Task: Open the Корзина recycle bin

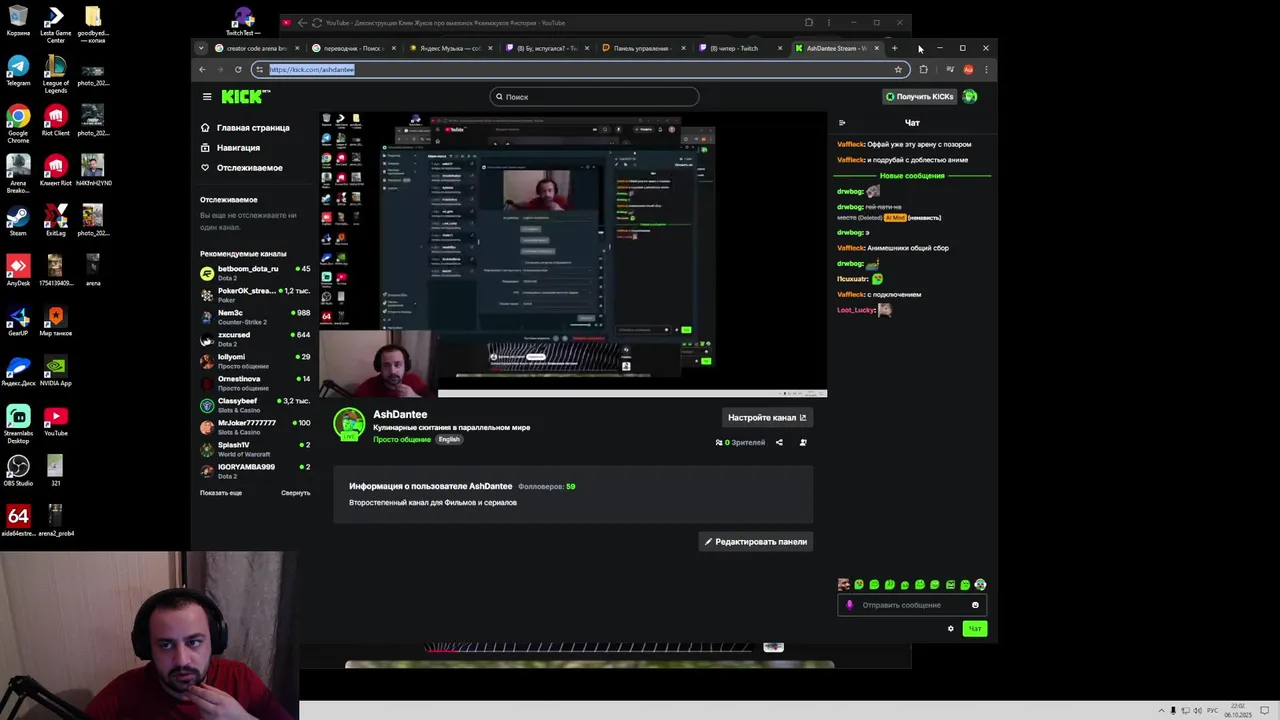Action: (18, 21)
